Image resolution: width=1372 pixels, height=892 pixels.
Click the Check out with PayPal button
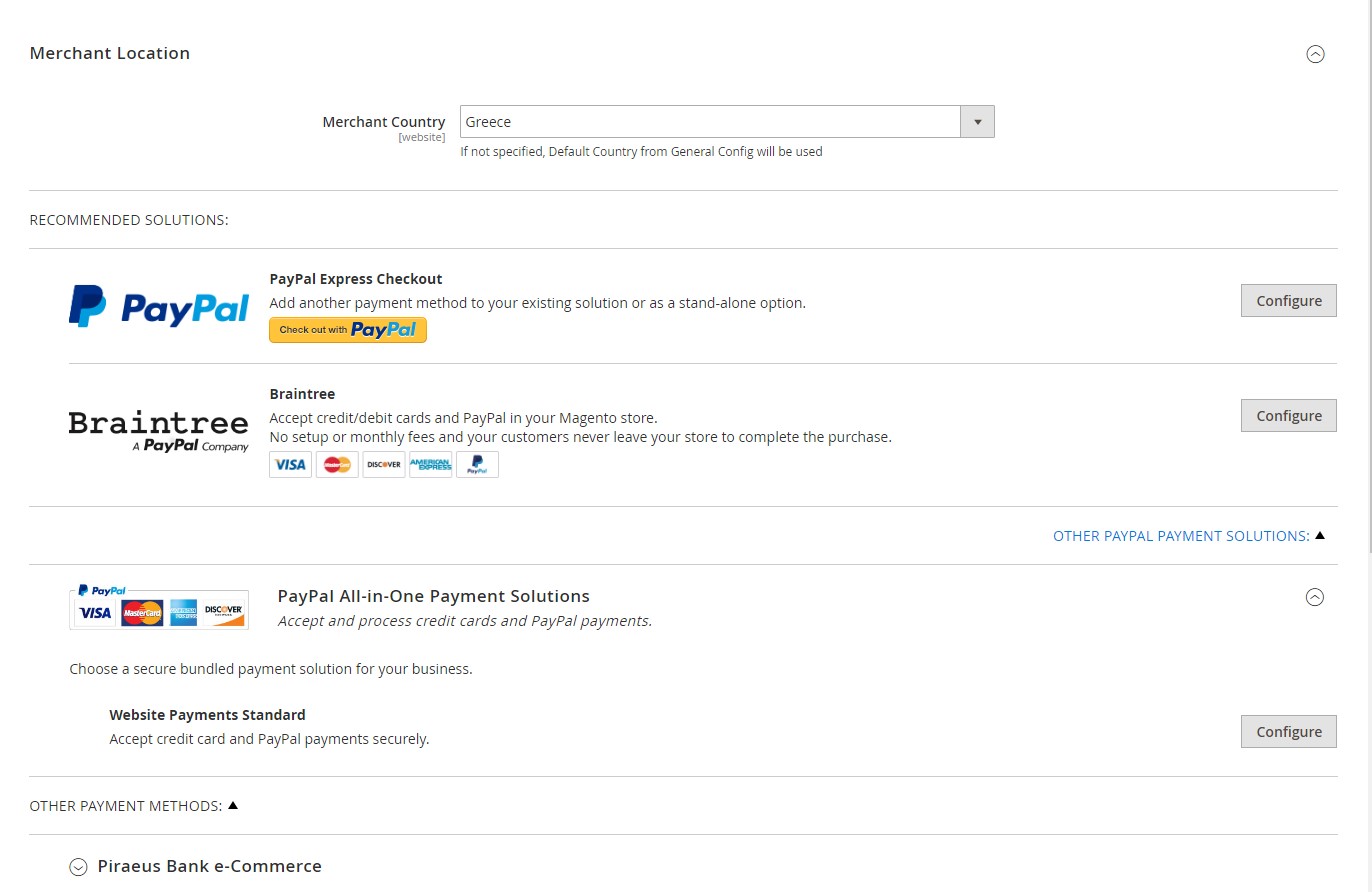(x=347, y=329)
